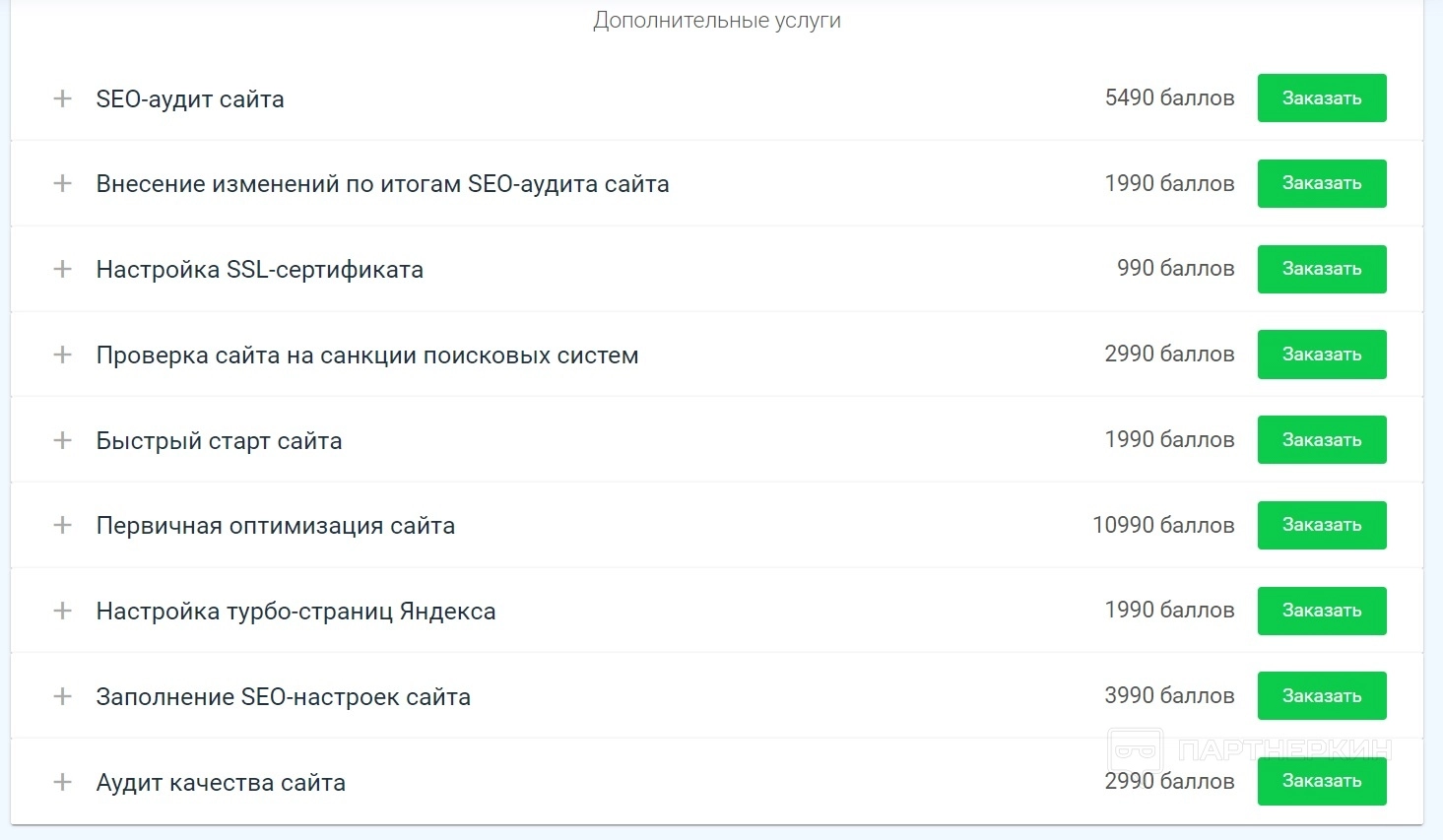Click Заказать for Аудит качества сайта
This screenshot has height=840, width=1443.
(1321, 782)
